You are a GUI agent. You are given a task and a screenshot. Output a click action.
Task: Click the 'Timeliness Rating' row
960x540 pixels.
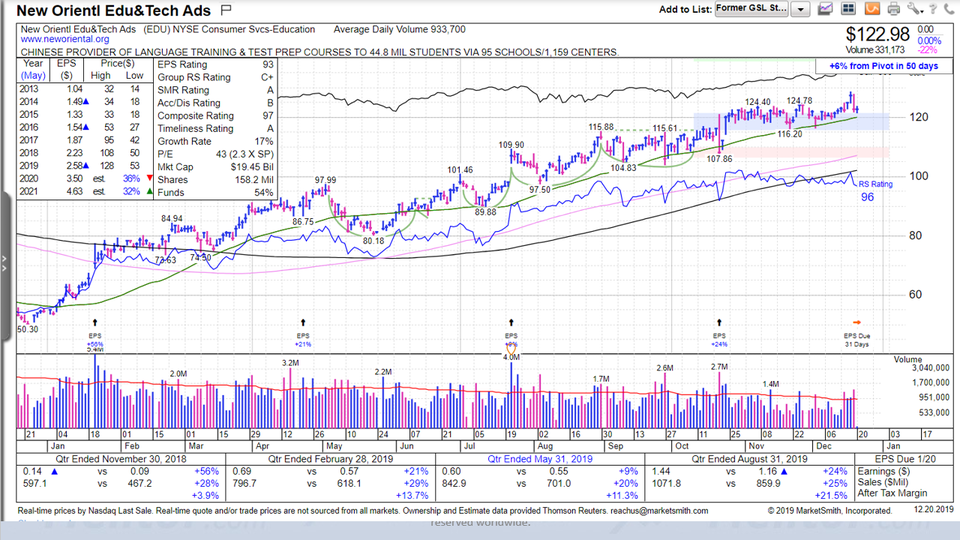(216, 129)
